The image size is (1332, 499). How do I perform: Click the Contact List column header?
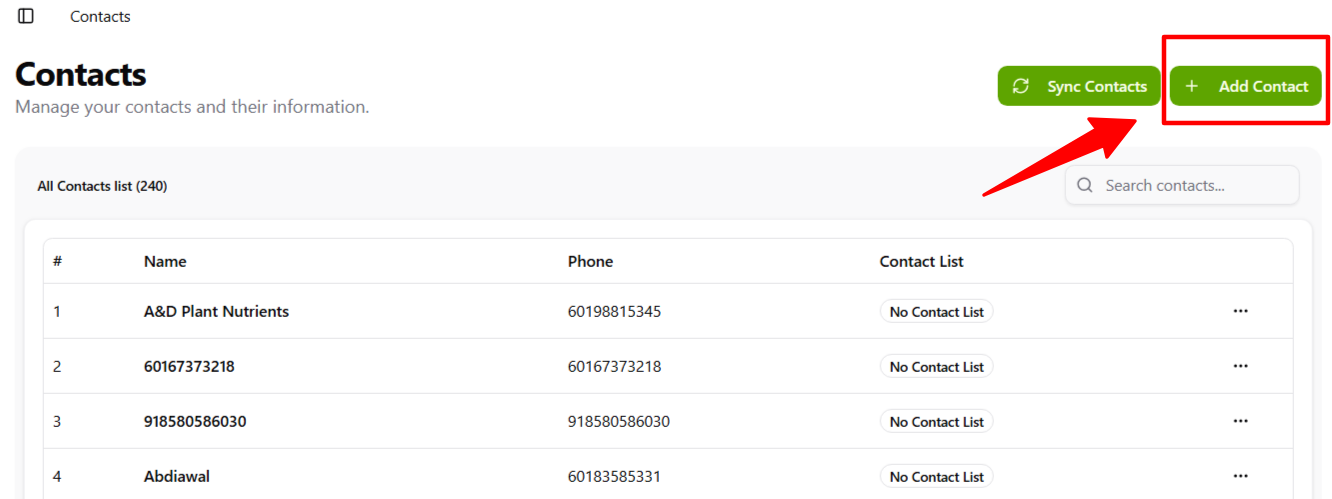point(921,262)
